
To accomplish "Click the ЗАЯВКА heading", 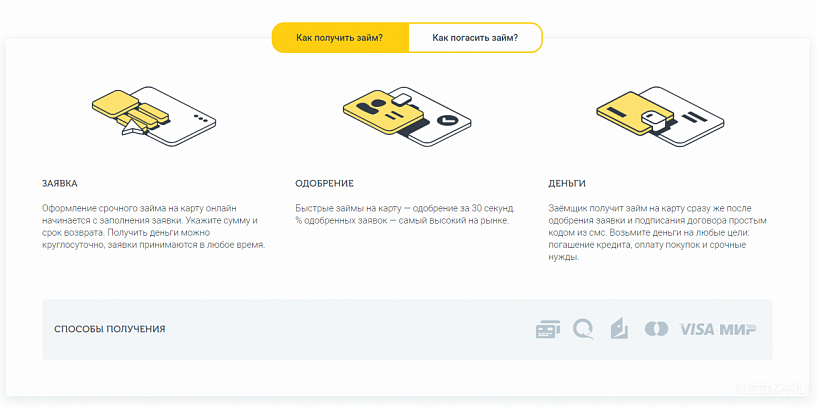I will click(x=60, y=183).
